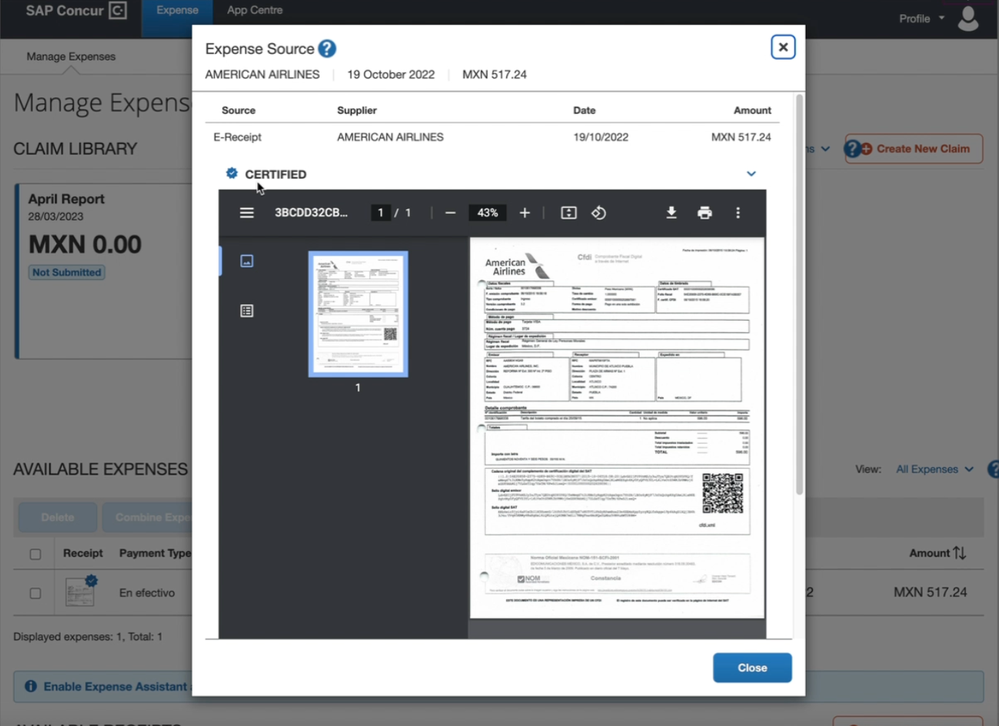Rotate the receipt PDF
Viewport: 999px width, 726px height.
(x=598, y=213)
